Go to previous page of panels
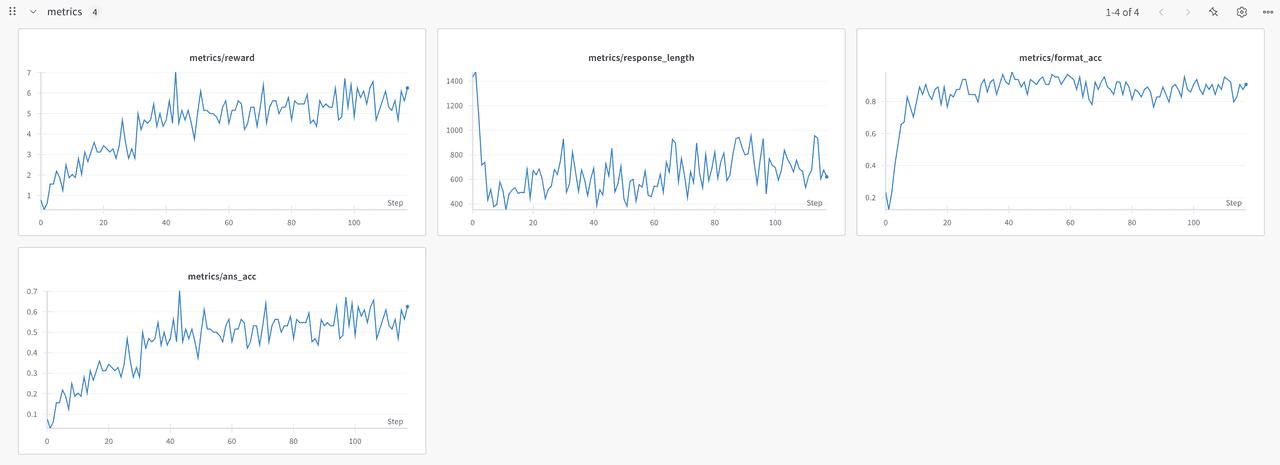The width and height of the screenshot is (1280, 465). coord(1161,12)
